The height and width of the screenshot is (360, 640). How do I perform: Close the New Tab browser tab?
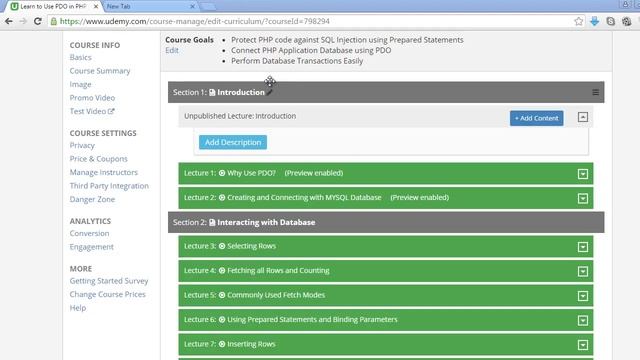pyautogui.click(x=192, y=7)
